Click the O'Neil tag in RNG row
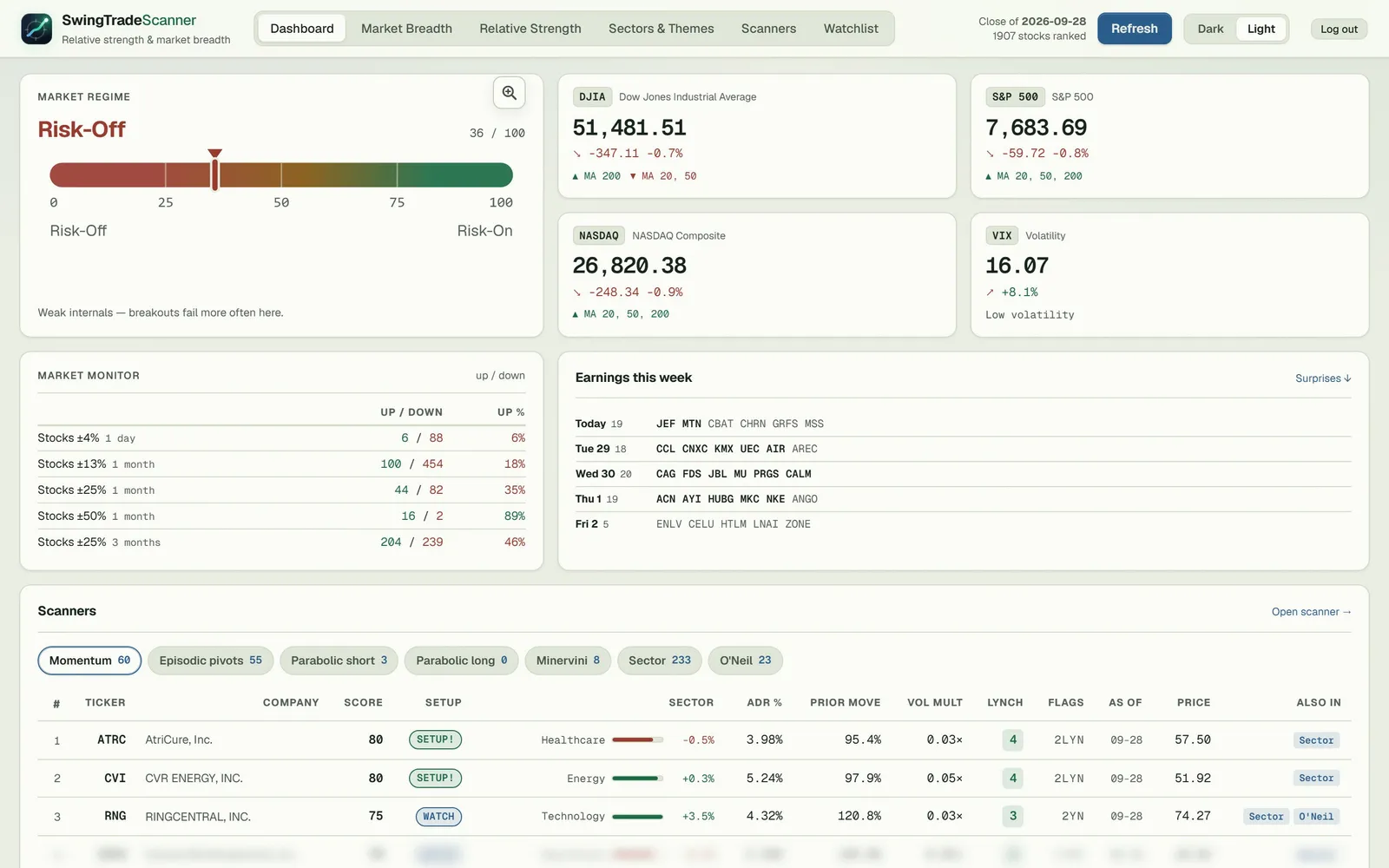Image resolution: width=1389 pixels, height=868 pixels. (x=1316, y=817)
